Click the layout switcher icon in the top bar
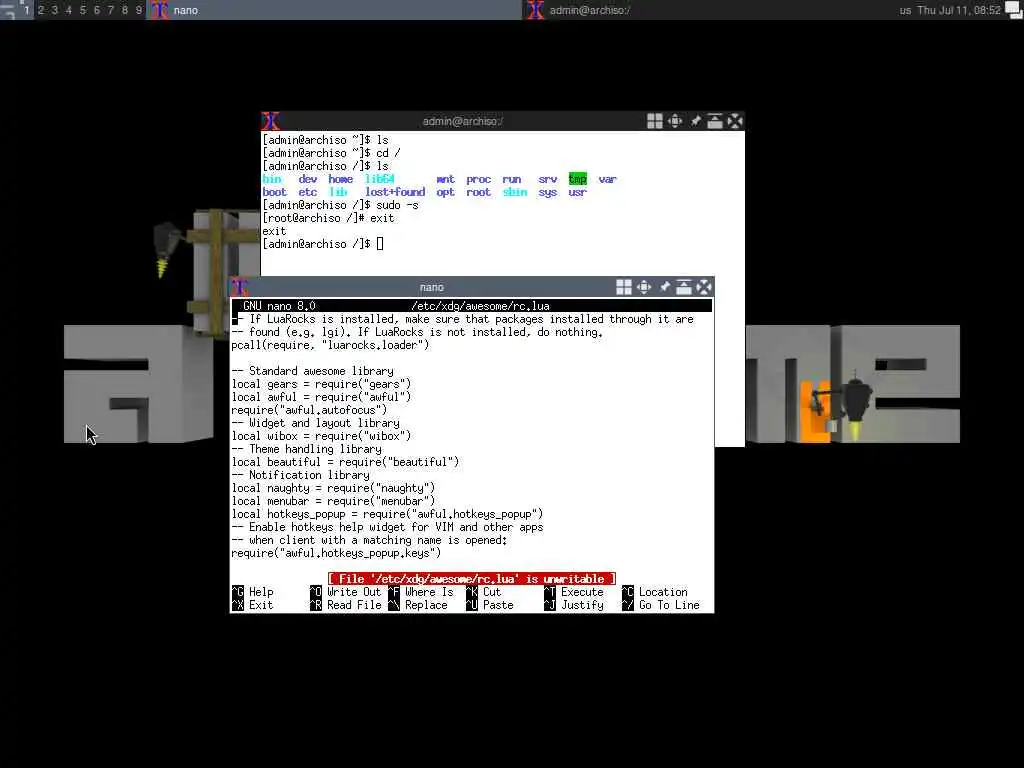The image size is (1024, 768). 1014,10
